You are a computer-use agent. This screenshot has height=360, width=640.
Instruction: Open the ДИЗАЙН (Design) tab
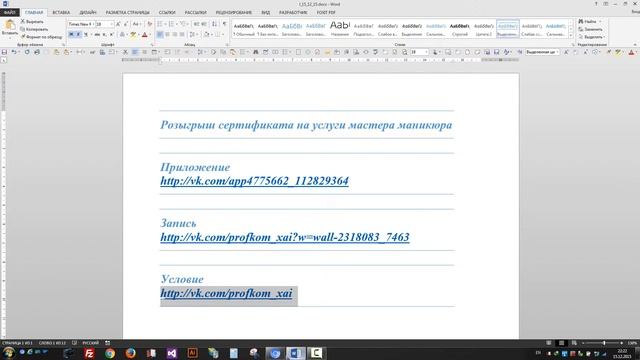tap(88, 12)
